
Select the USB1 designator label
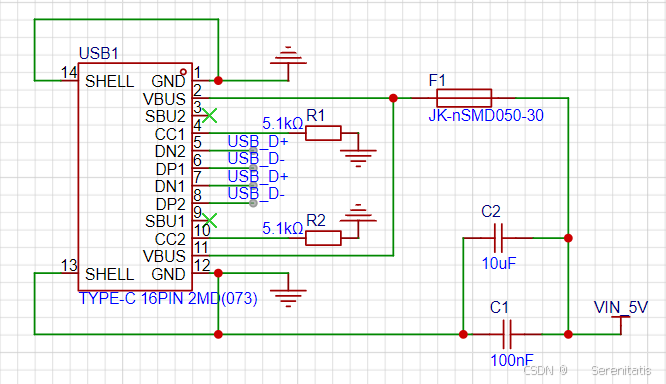(99, 54)
